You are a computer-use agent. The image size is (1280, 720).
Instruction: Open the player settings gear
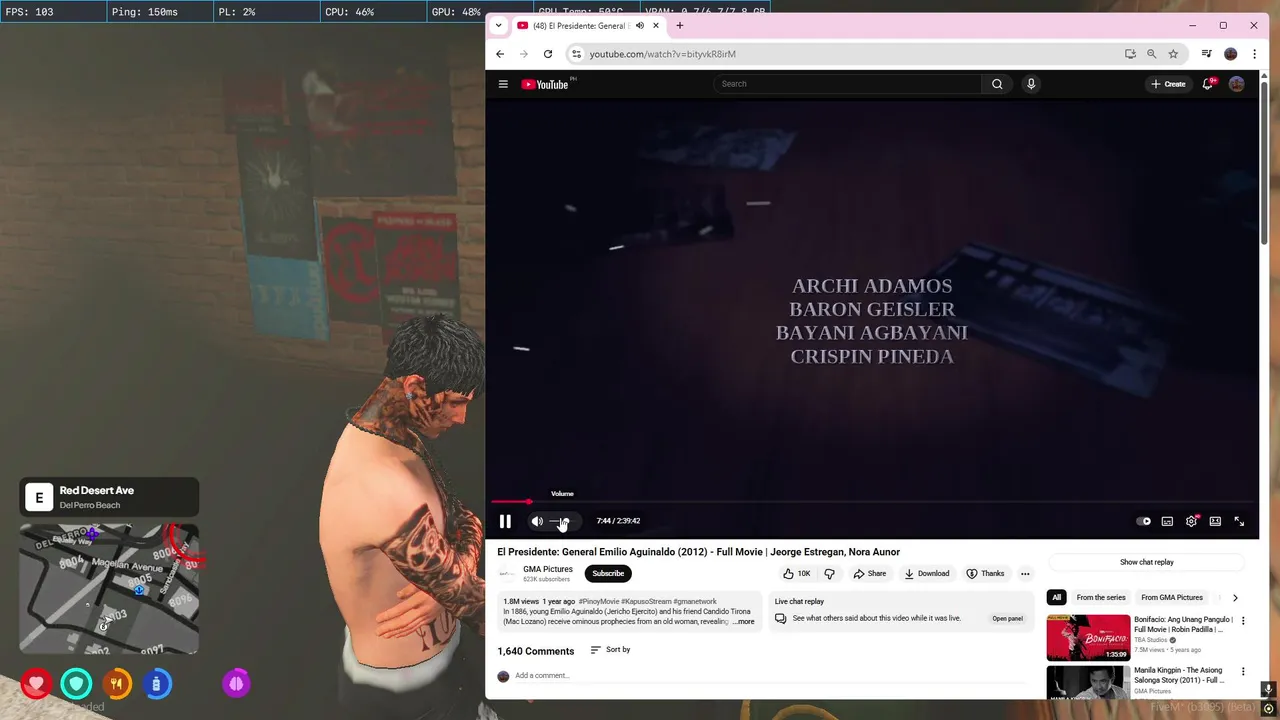(x=1191, y=521)
